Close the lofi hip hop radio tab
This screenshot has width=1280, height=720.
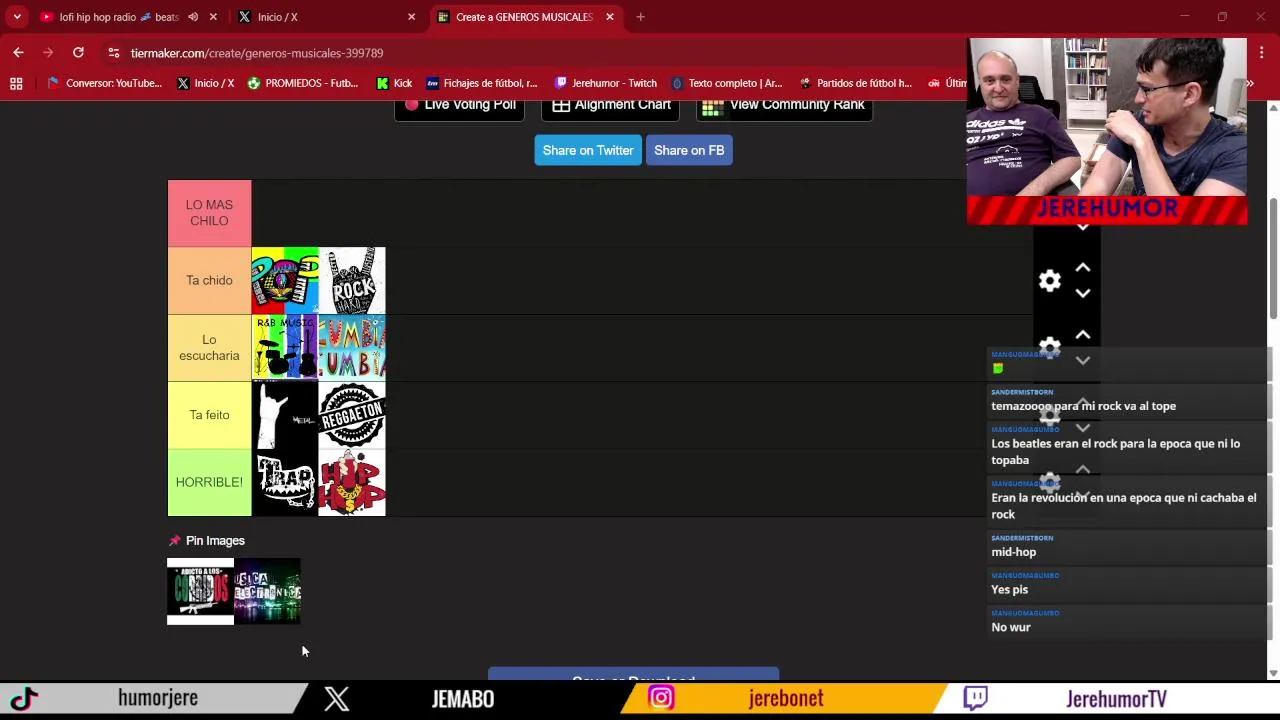213,17
